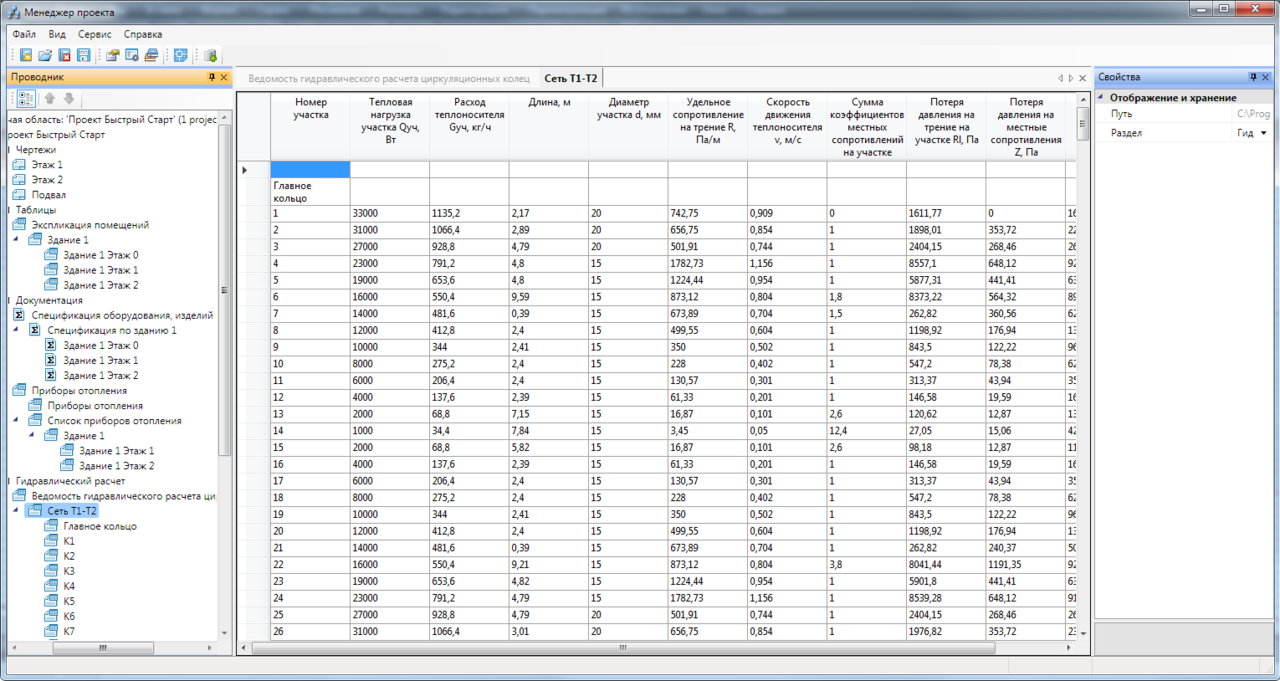Image resolution: width=1280 pixels, height=681 pixels.
Task: Toggle auto-hide pin on the Свойства panel
Action: (x=1252, y=77)
